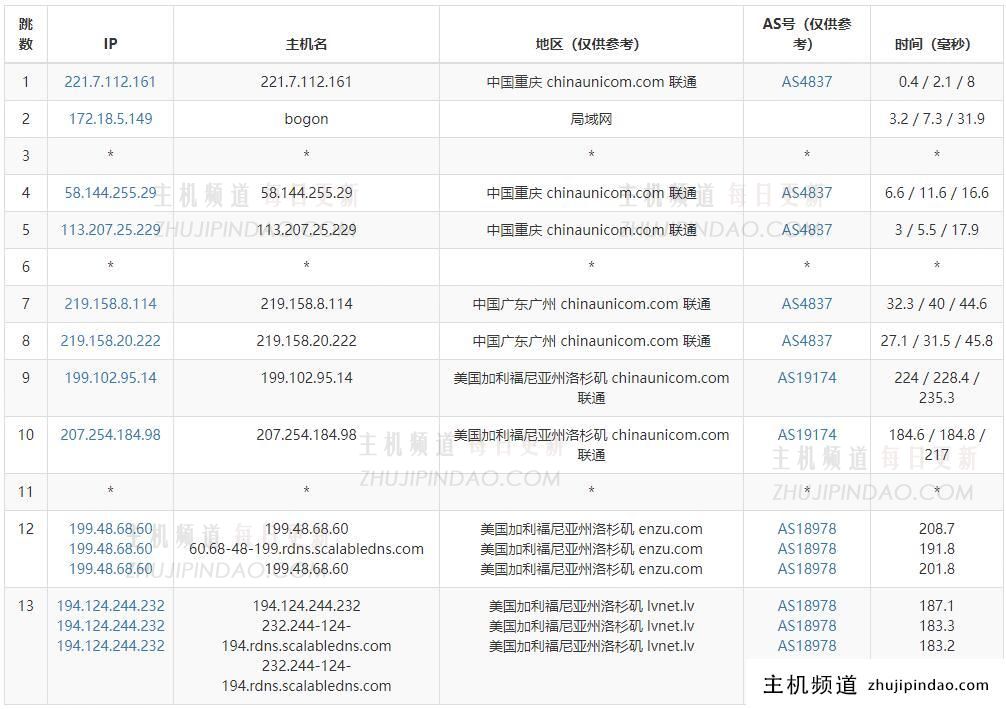The image size is (1006, 709).
Task: Select time value '0.4 / 2.1 / 8'
Action: point(936,82)
